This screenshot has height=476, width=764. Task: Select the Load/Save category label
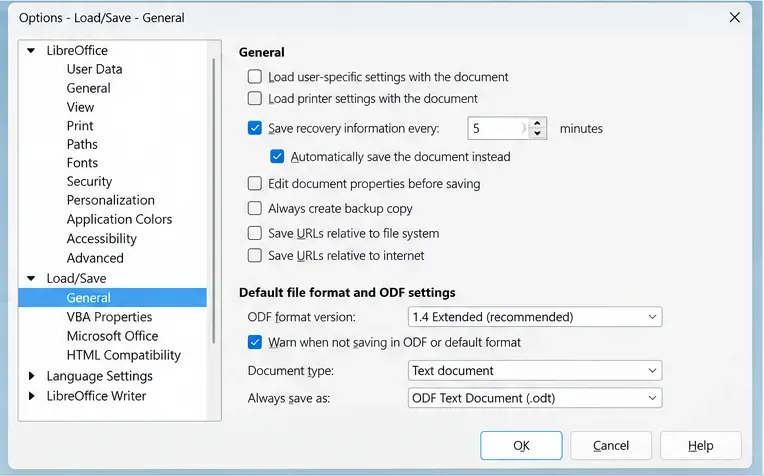tap(76, 279)
